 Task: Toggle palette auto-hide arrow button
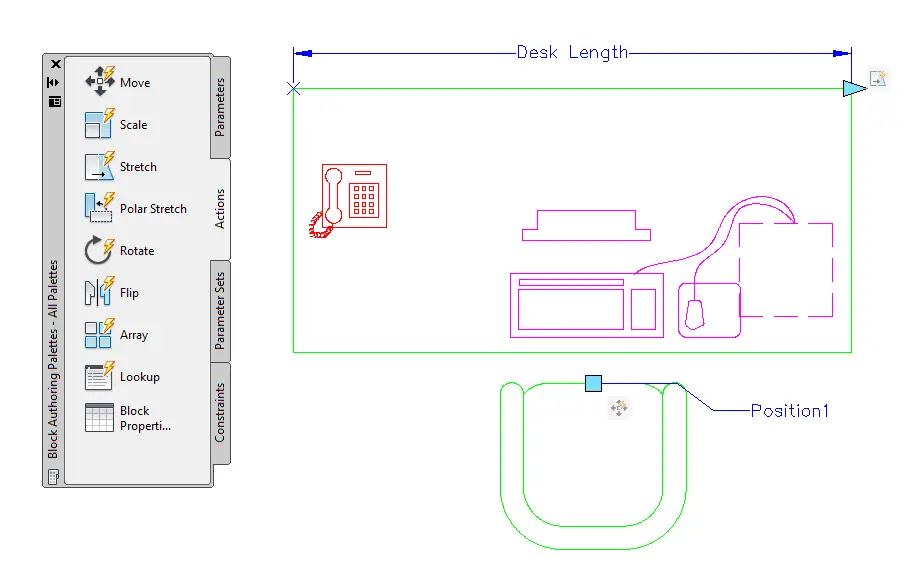coord(54,83)
